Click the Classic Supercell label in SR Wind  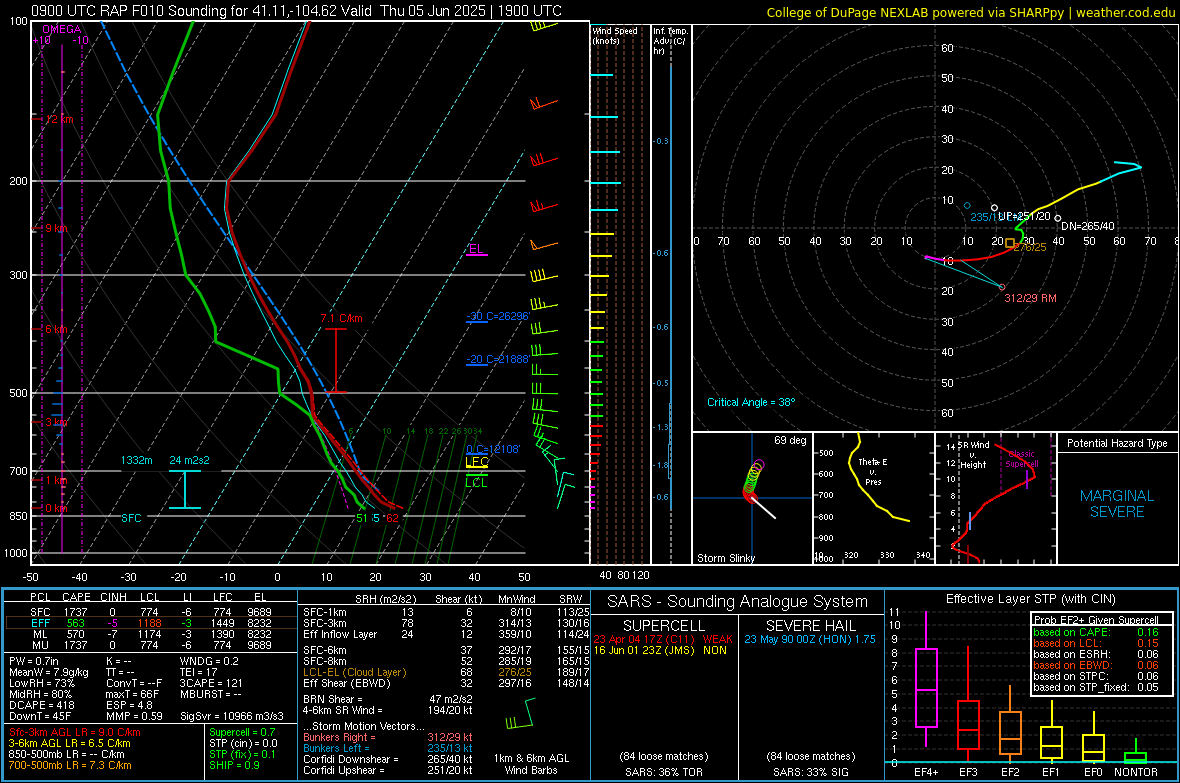[x=1022, y=459]
